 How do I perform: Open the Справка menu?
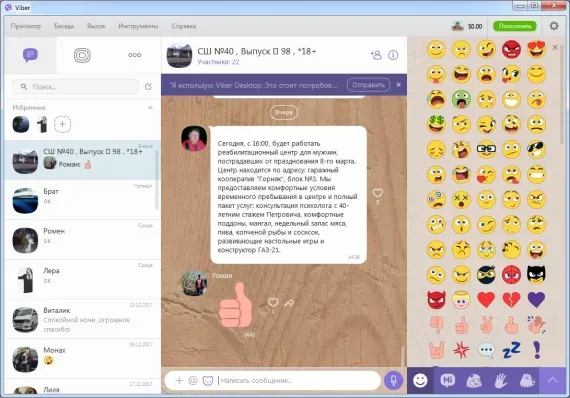[184, 26]
